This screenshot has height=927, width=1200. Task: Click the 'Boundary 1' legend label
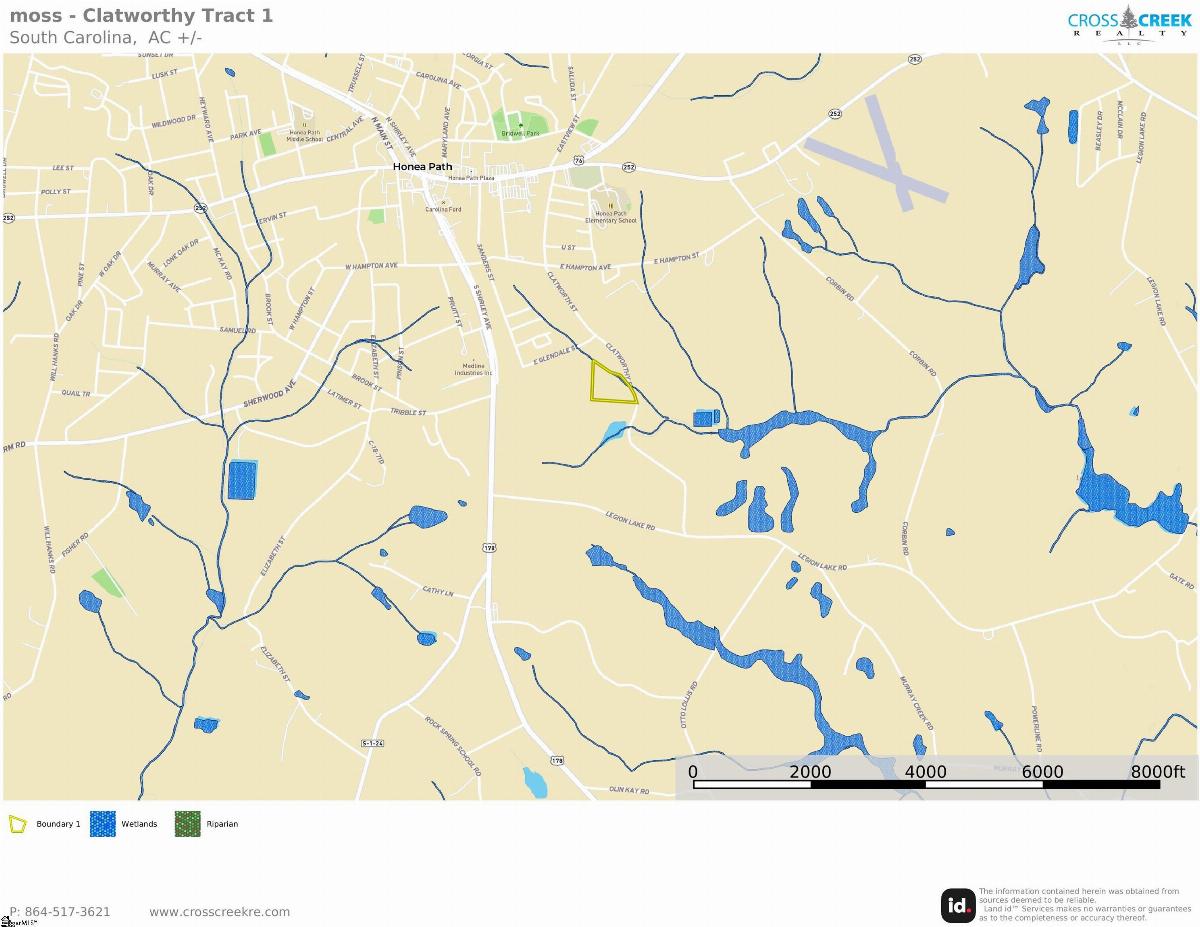click(58, 824)
